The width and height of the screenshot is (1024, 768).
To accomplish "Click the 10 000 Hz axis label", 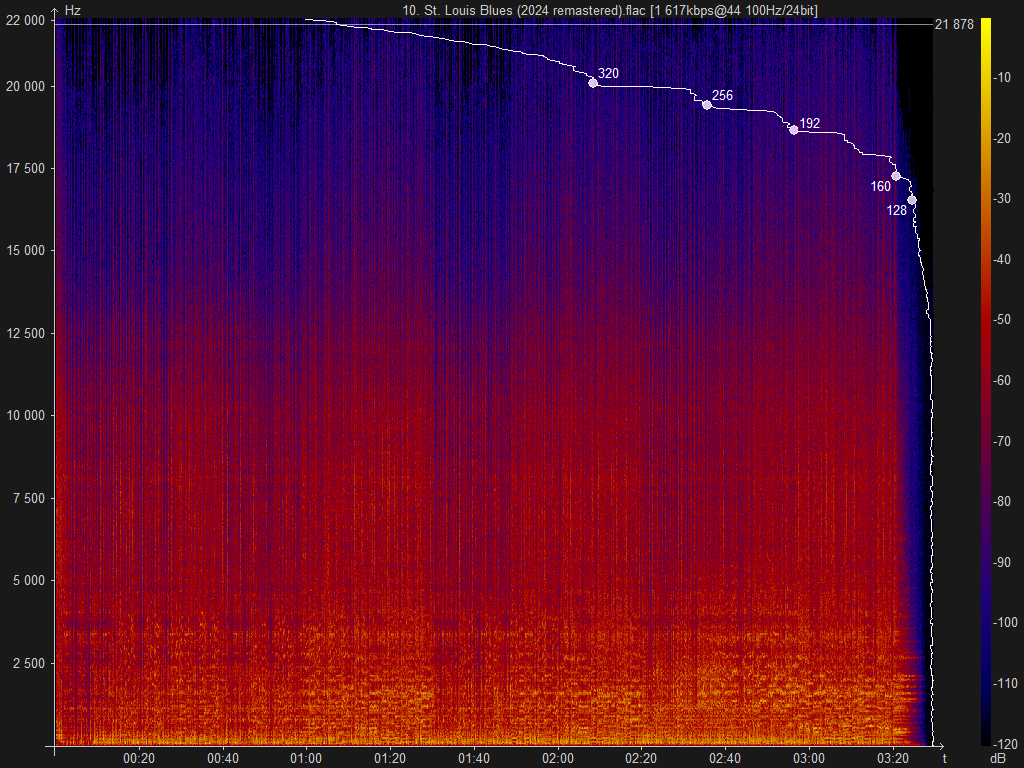I will coord(25,416).
